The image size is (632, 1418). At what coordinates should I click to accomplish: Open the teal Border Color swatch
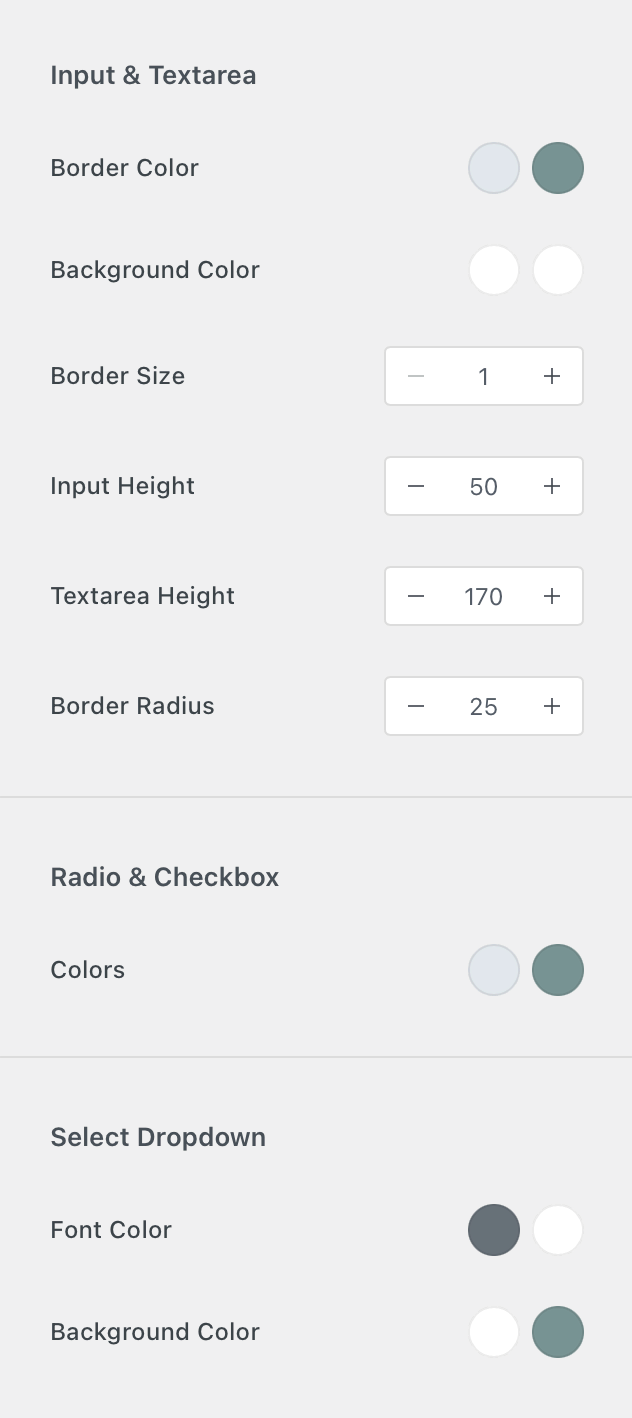(558, 168)
